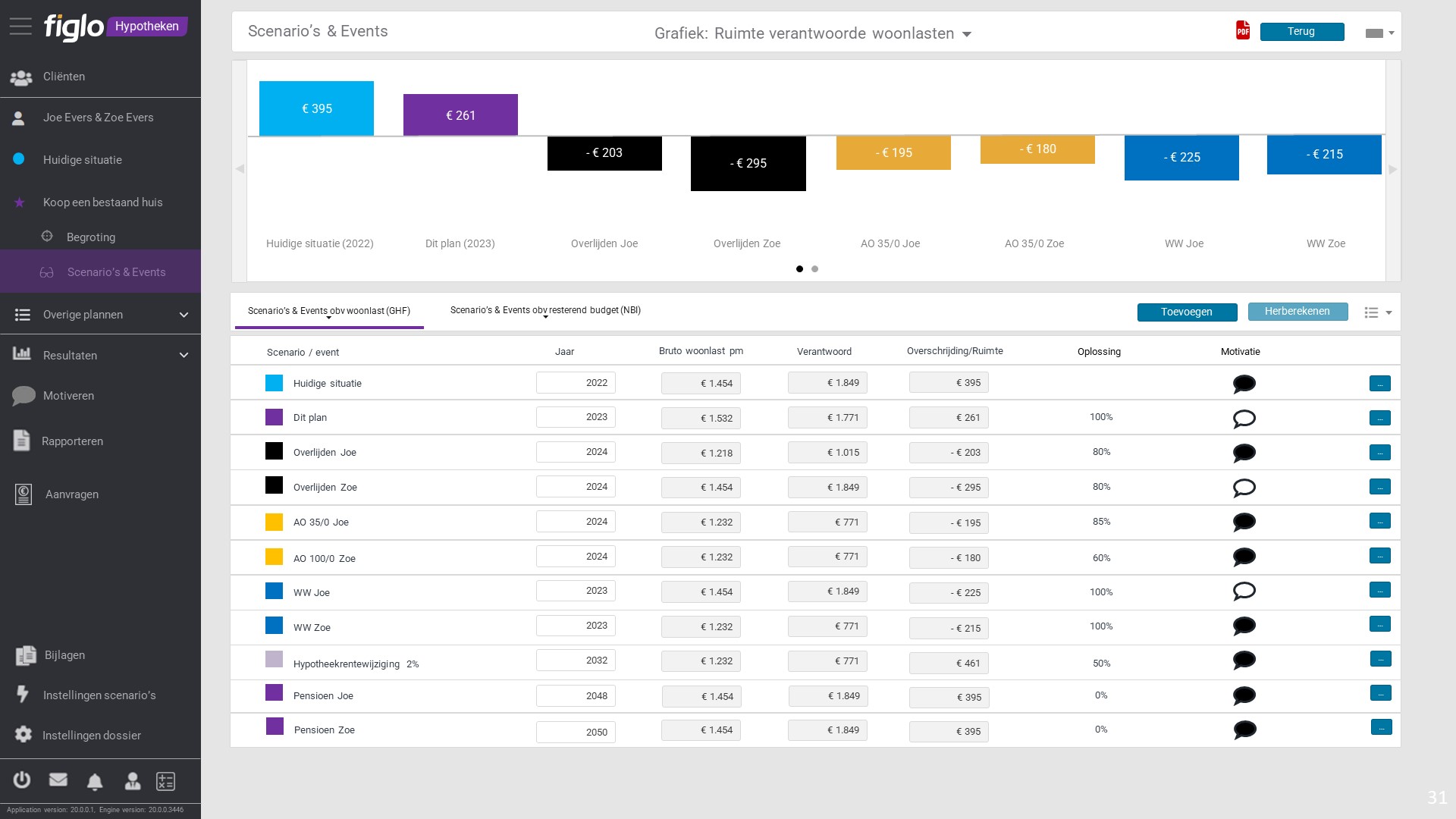Click the Herberekenen button
The width and height of the screenshot is (1456, 819).
click(x=1298, y=312)
